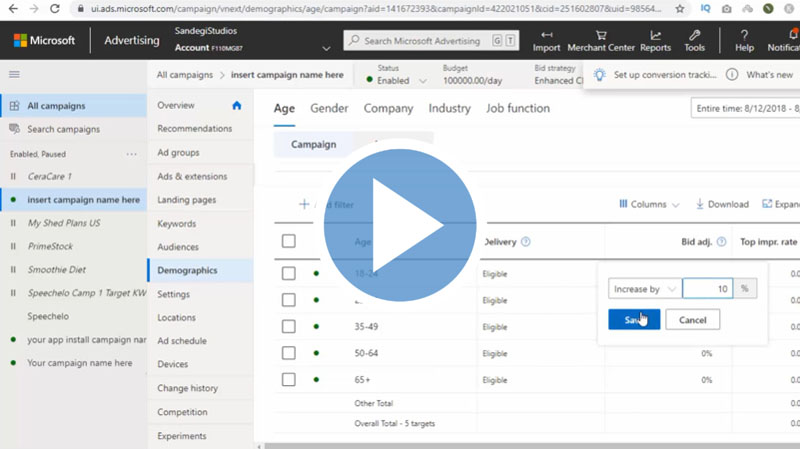This screenshot has height=449, width=800.
Task: Click the add filter plus icon
Action: 304,204
